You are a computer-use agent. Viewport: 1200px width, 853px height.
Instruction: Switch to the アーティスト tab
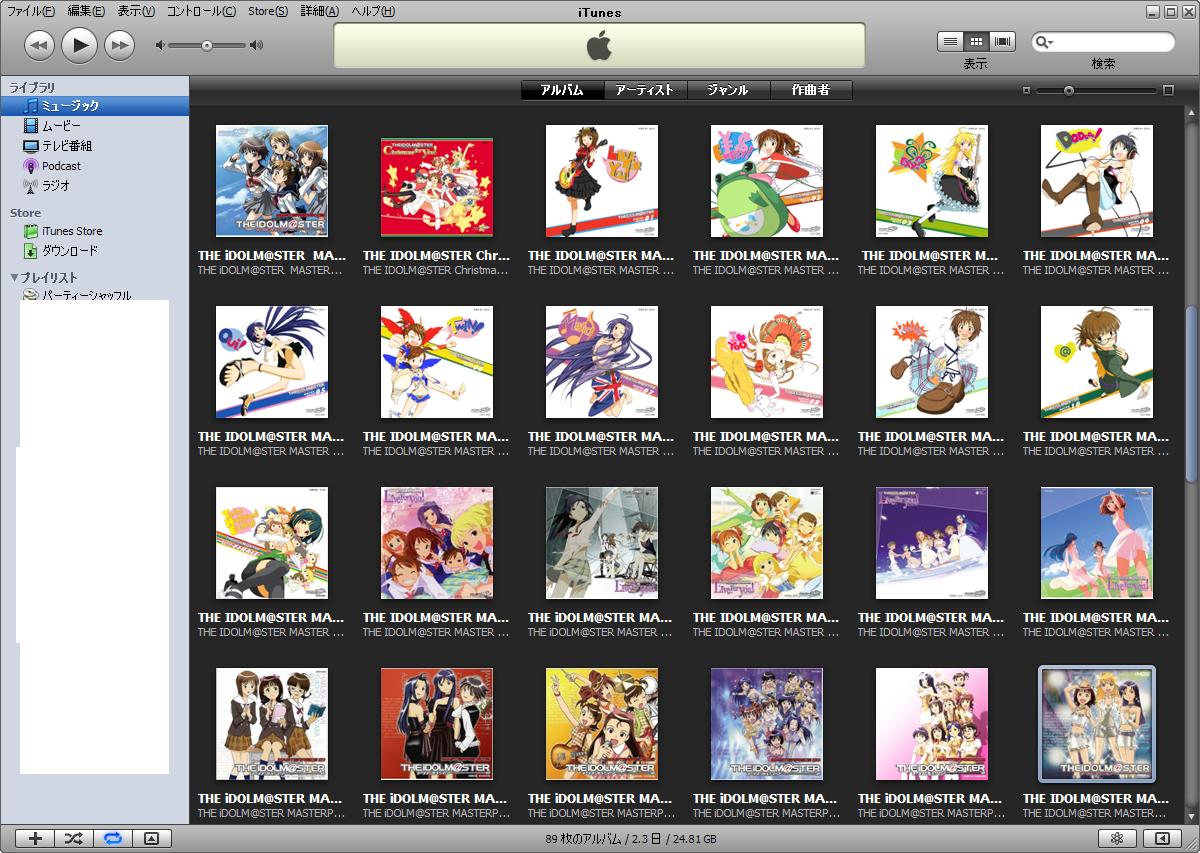645,90
